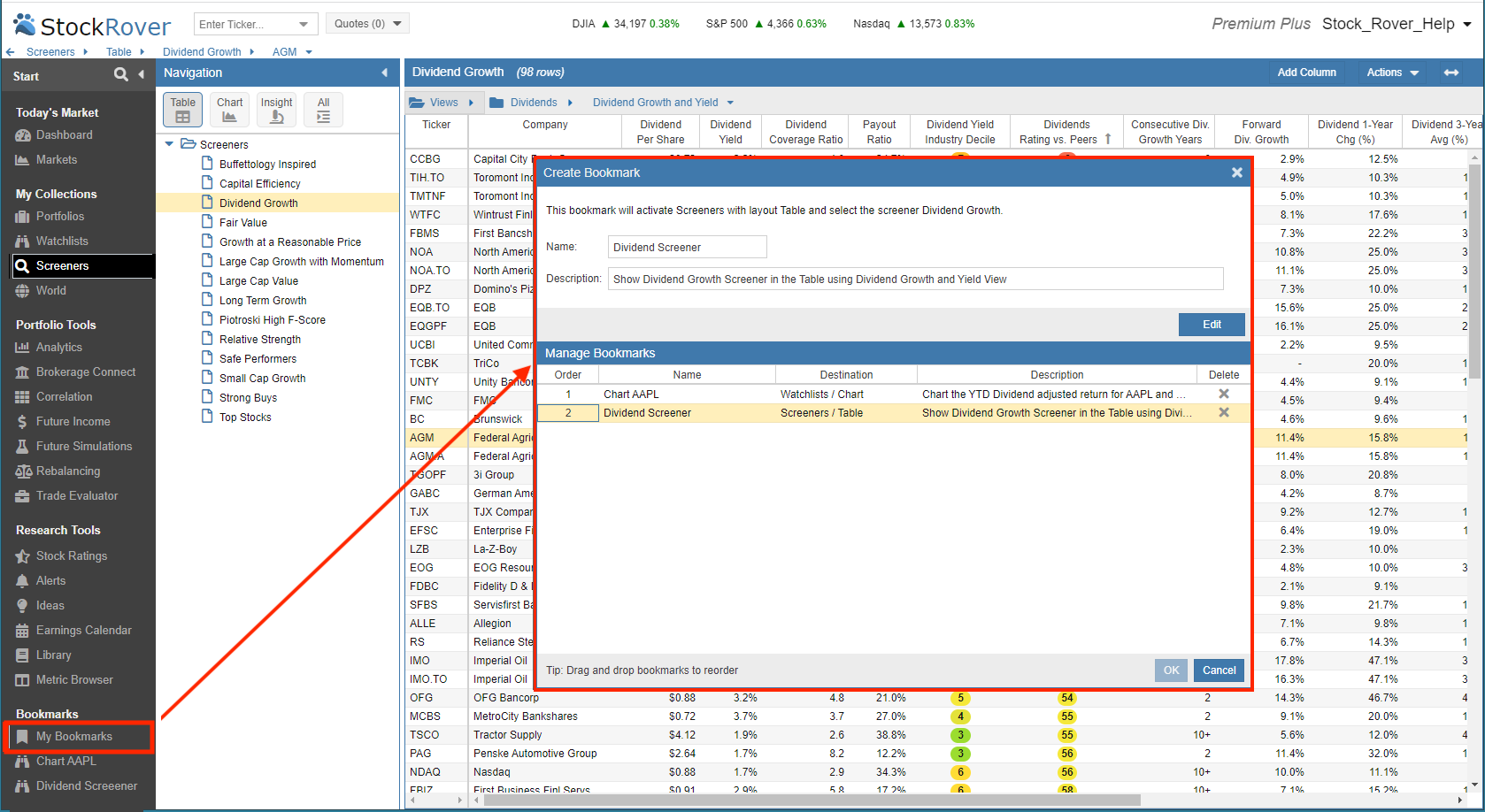Select Strong Buys screener
Image resolution: width=1485 pixels, height=812 pixels.
pos(248,398)
